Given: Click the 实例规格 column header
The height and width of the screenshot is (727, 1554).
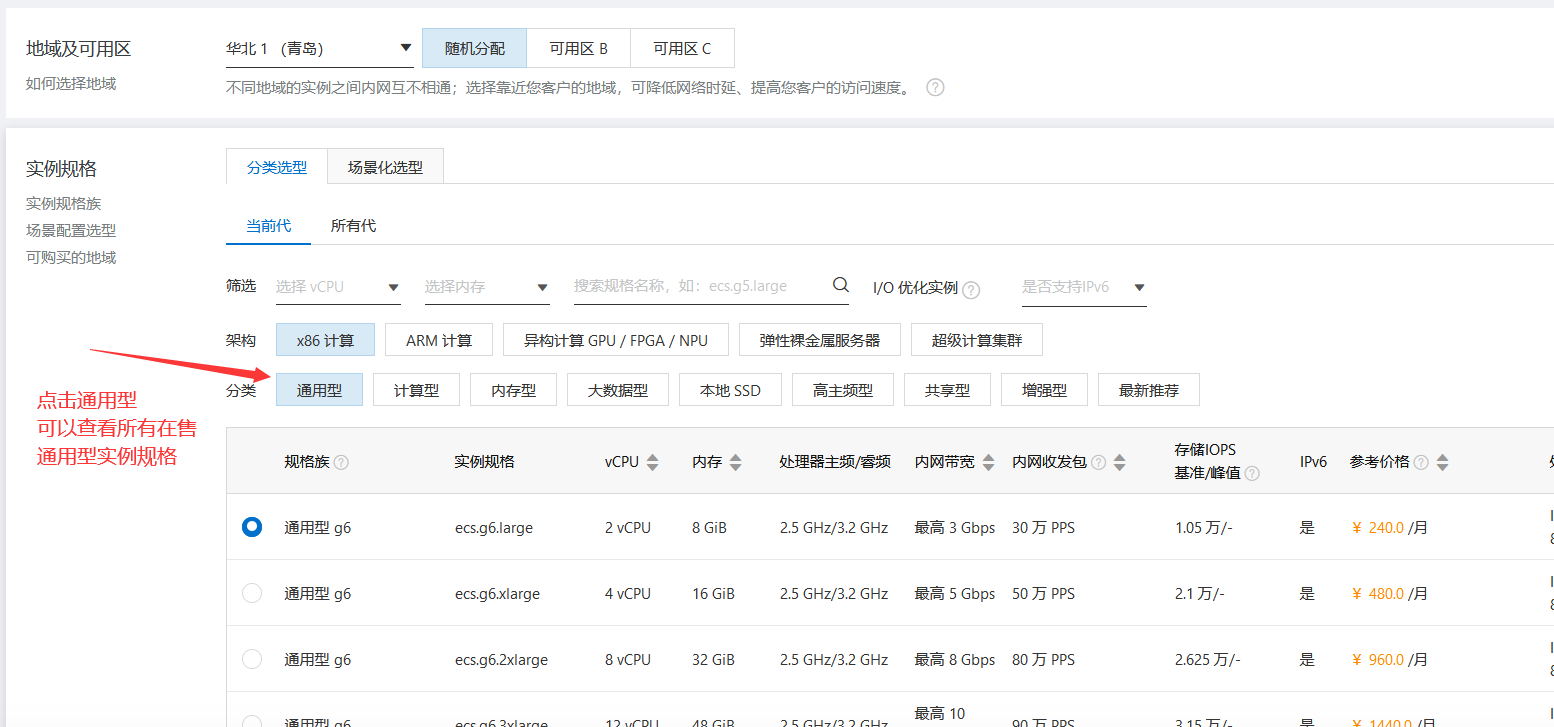Looking at the screenshot, I should coord(485,462).
